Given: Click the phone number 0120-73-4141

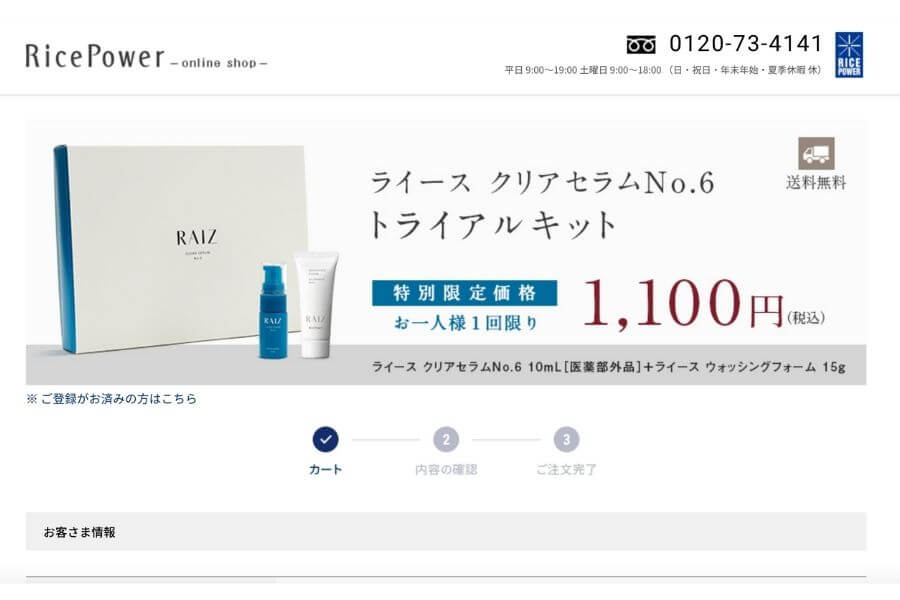Looking at the screenshot, I should pyautogui.click(x=746, y=44).
